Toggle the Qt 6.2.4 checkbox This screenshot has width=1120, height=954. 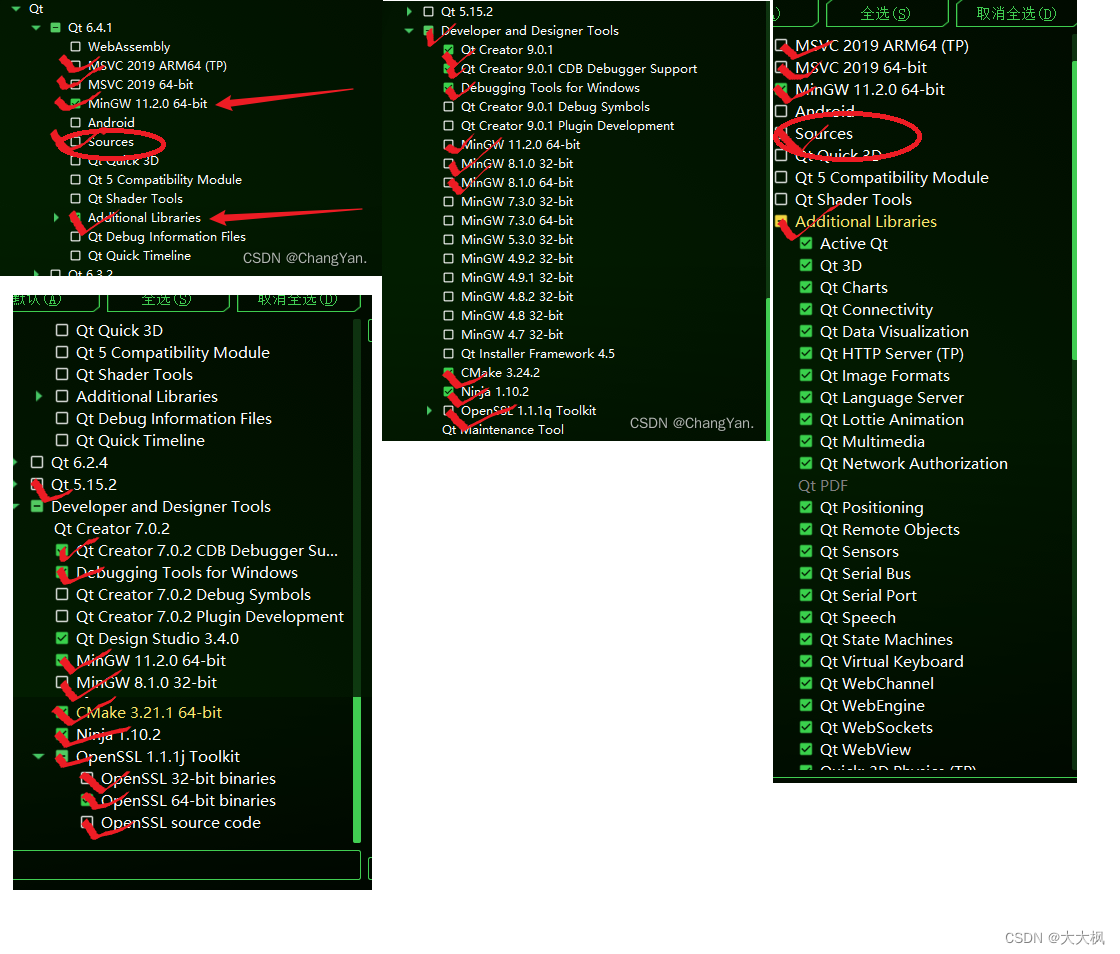(x=37, y=462)
